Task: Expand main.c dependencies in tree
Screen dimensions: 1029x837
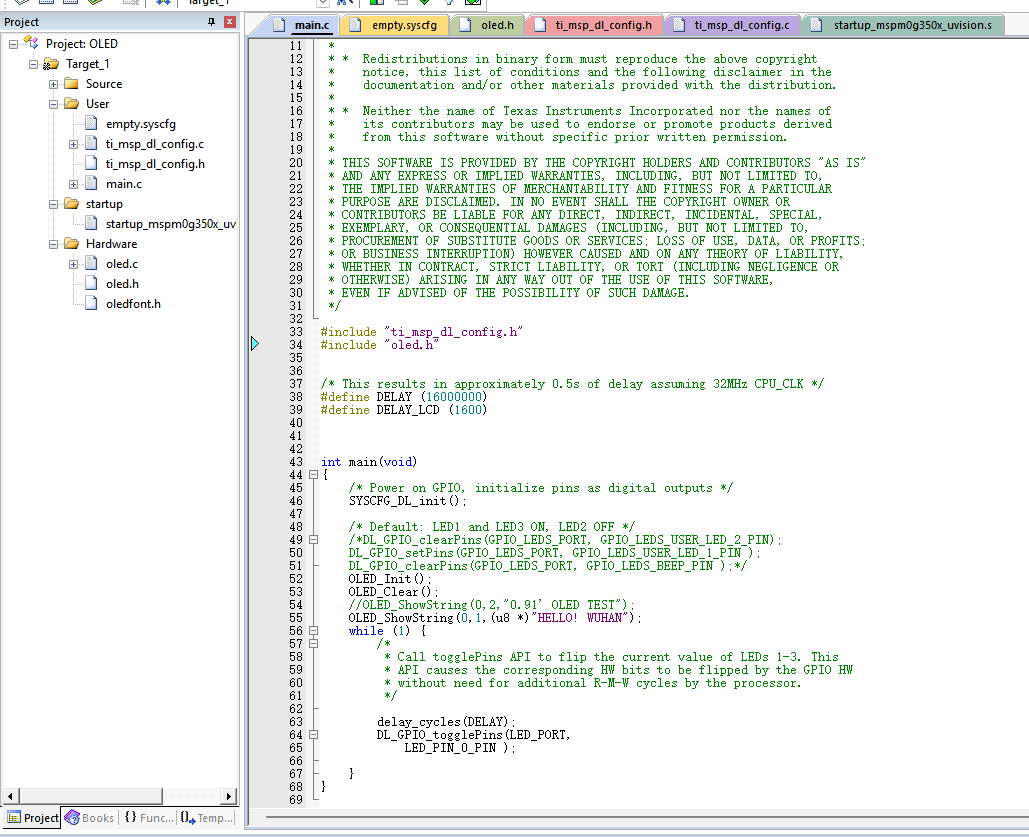Action: pyautogui.click(x=74, y=184)
